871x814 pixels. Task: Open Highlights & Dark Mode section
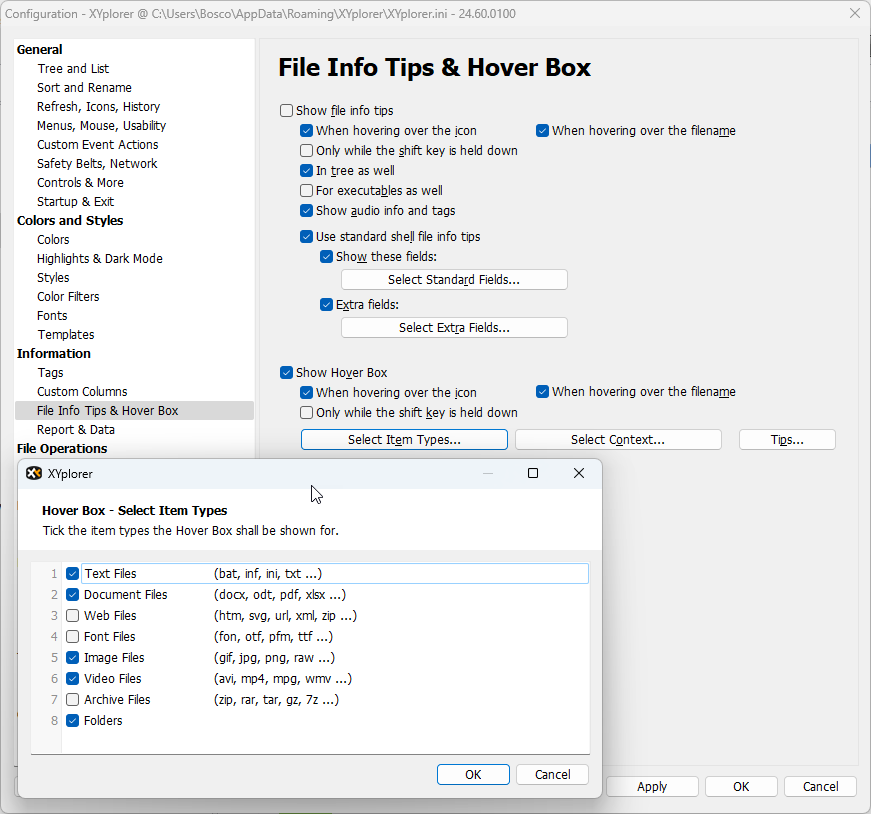[99, 259]
